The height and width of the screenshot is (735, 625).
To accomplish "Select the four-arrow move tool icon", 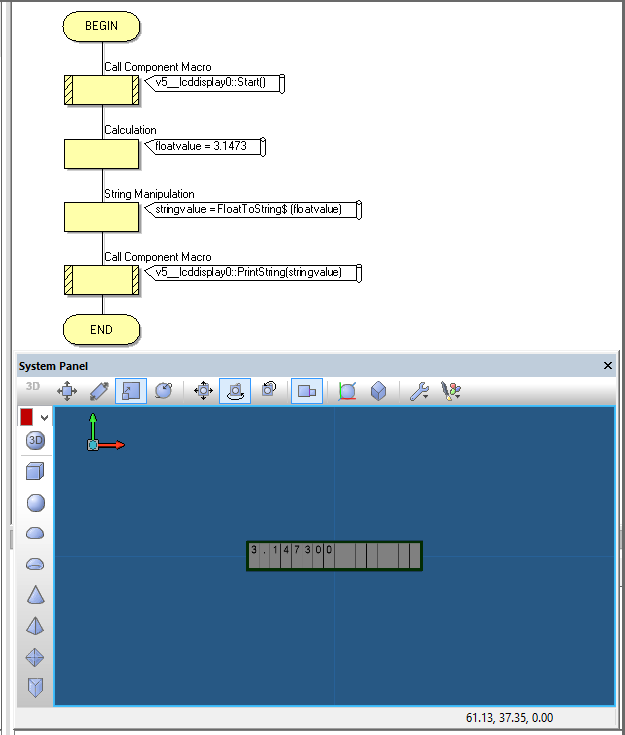I will pos(68,391).
